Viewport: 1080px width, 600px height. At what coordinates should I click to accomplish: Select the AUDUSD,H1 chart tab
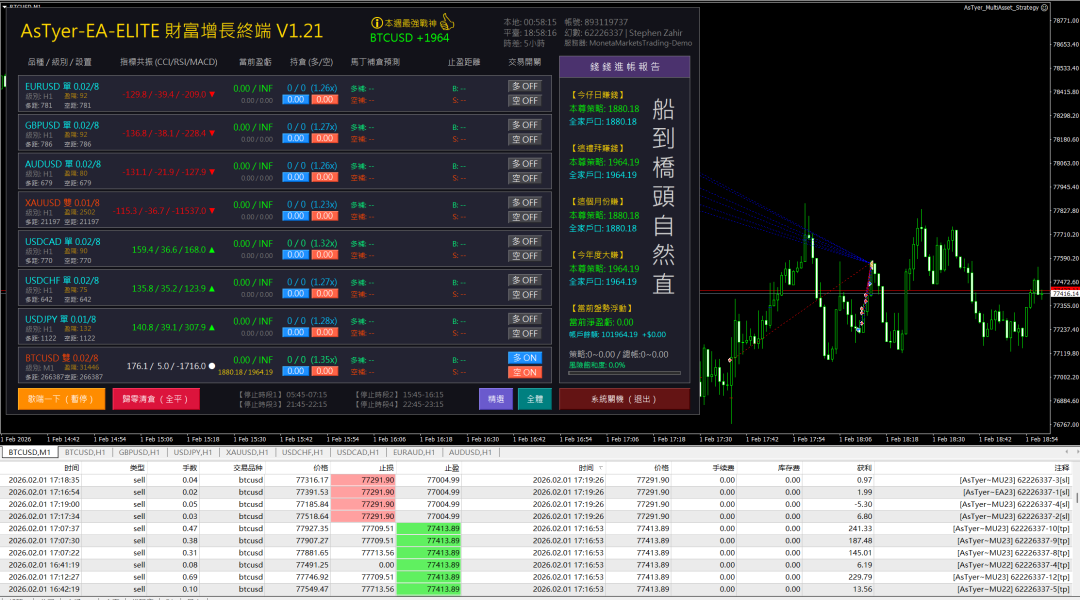(x=470, y=453)
